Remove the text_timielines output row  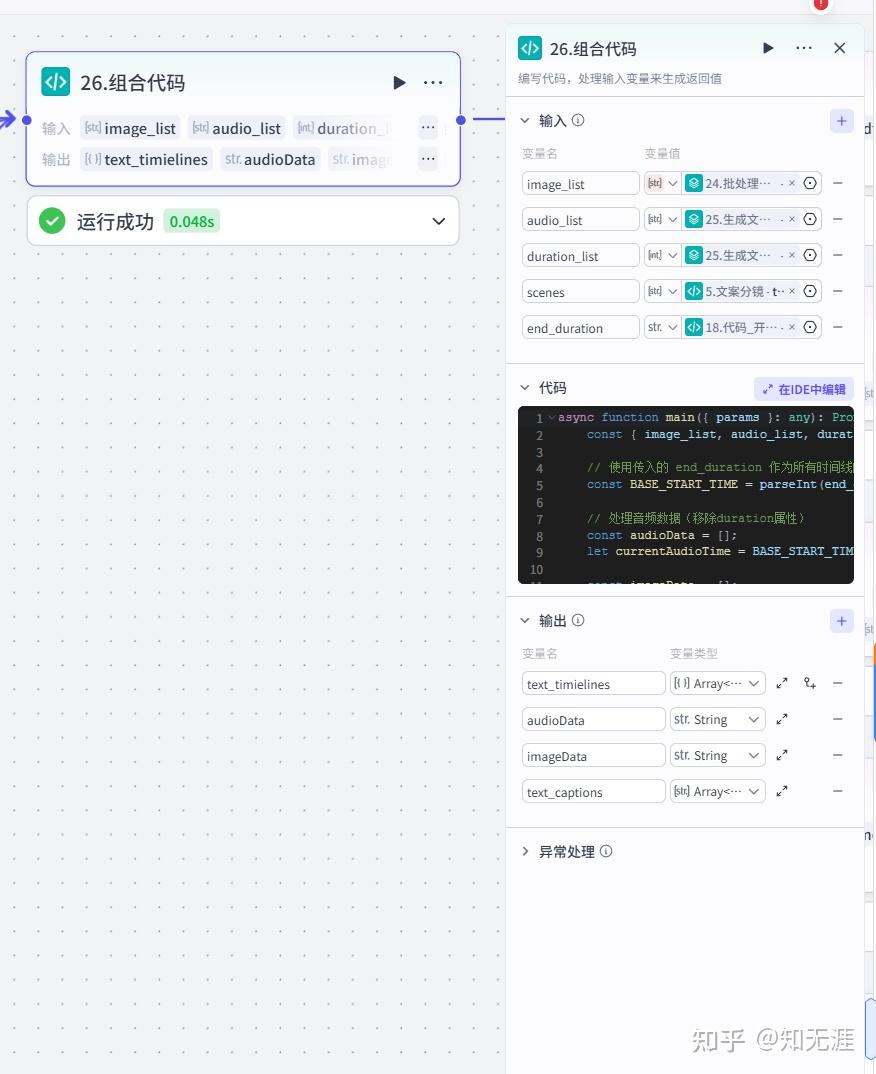(x=838, y=684)
